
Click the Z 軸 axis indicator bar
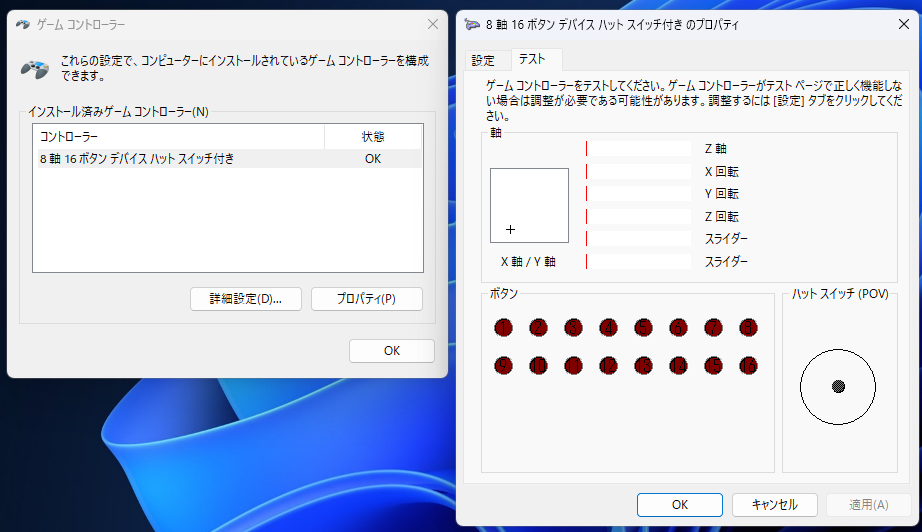638,149
